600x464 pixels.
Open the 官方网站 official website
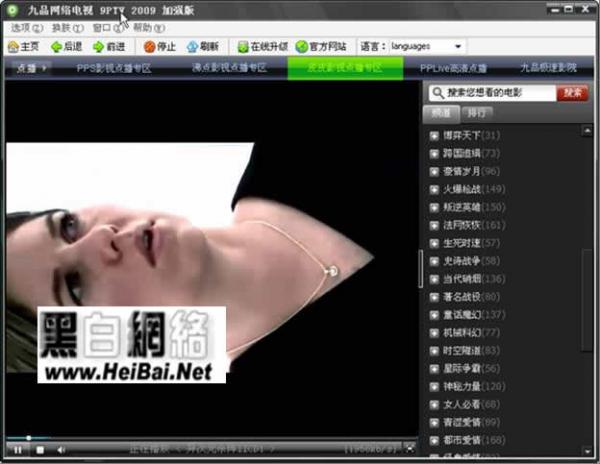click(x=321, y=47)
